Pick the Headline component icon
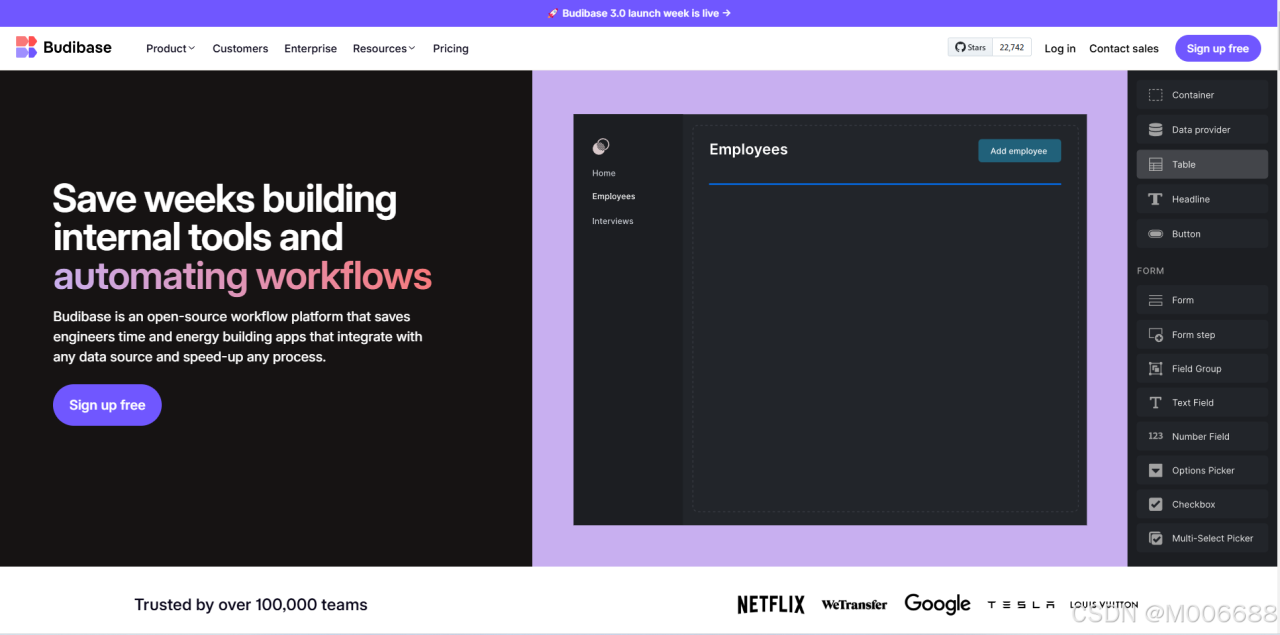This screenshot has width=1280, height=635. pyautogui.click(x=1155, y=199)
